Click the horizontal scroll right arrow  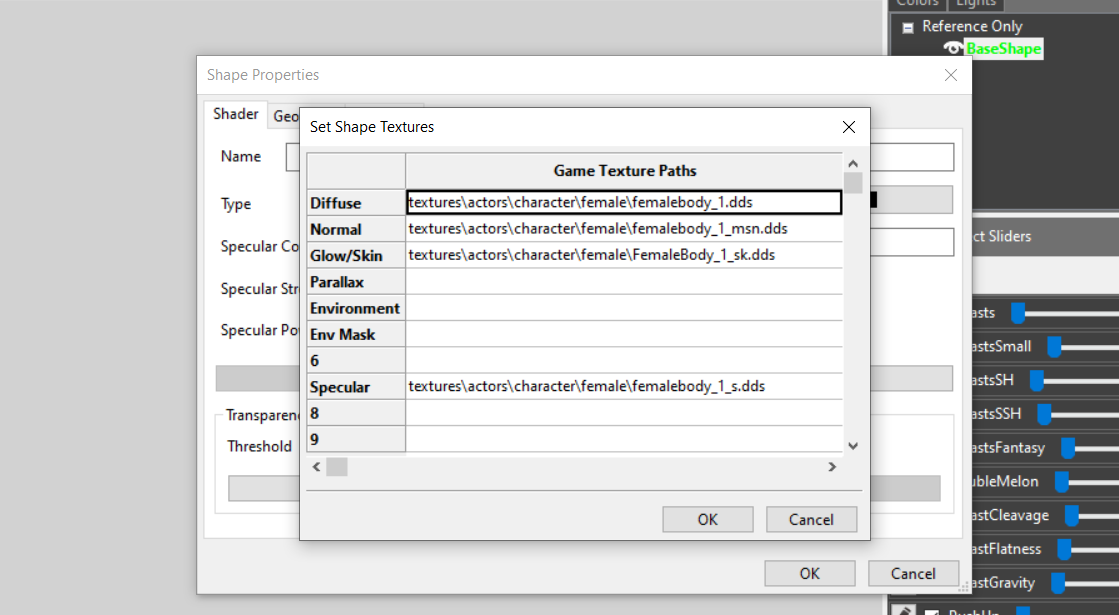(x=831, y=467)
